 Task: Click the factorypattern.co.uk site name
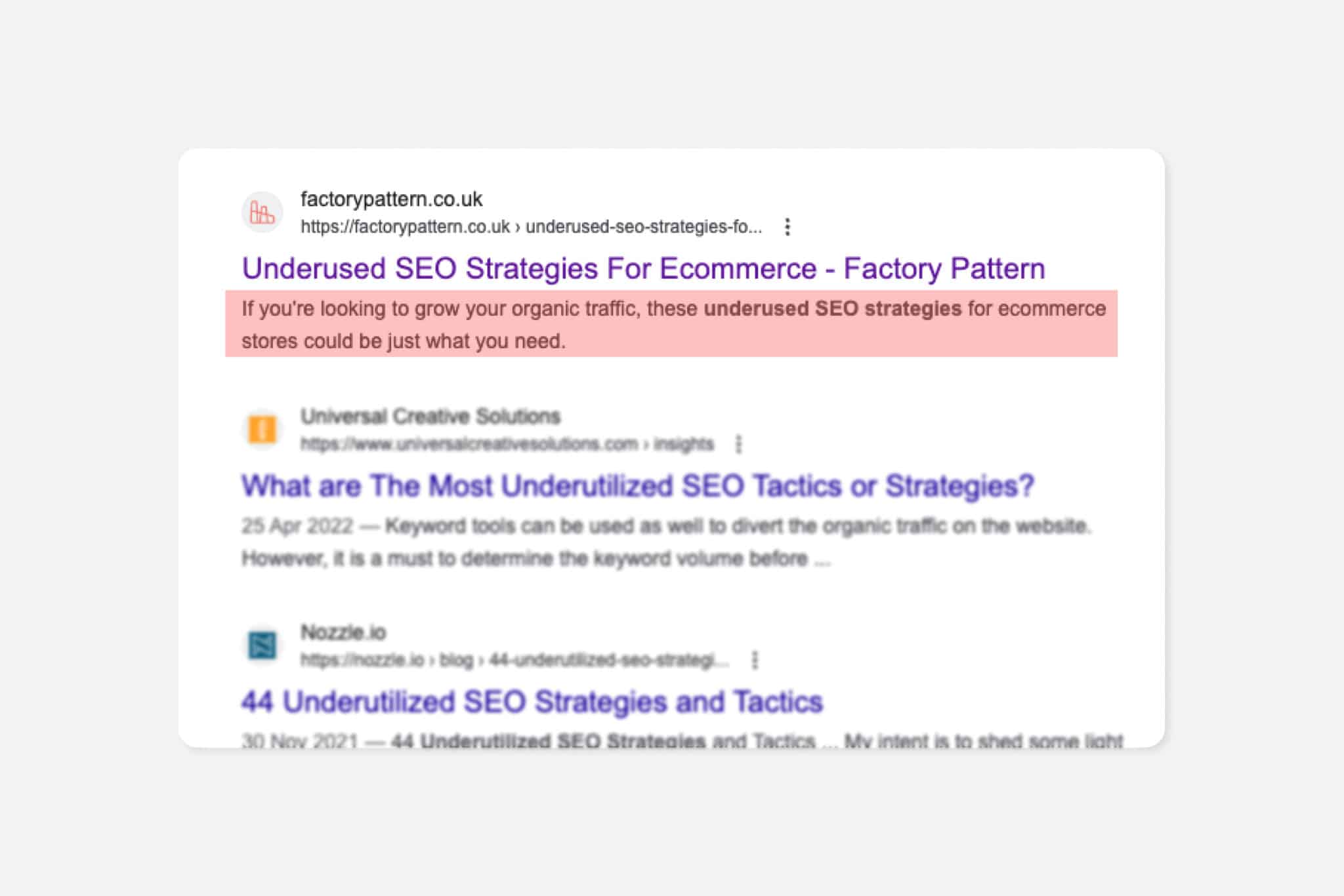coord(391,199)
